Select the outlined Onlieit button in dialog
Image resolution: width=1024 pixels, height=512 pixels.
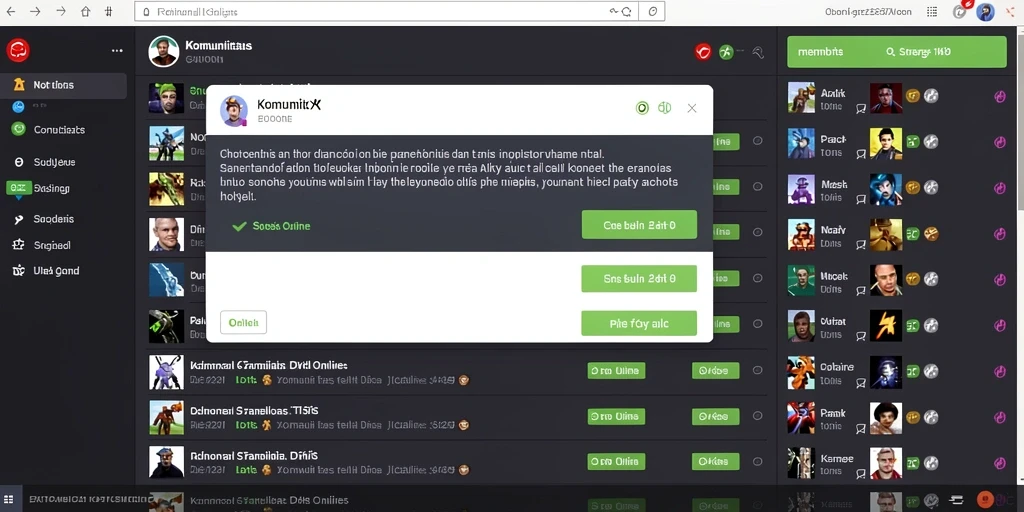(244, 323)
